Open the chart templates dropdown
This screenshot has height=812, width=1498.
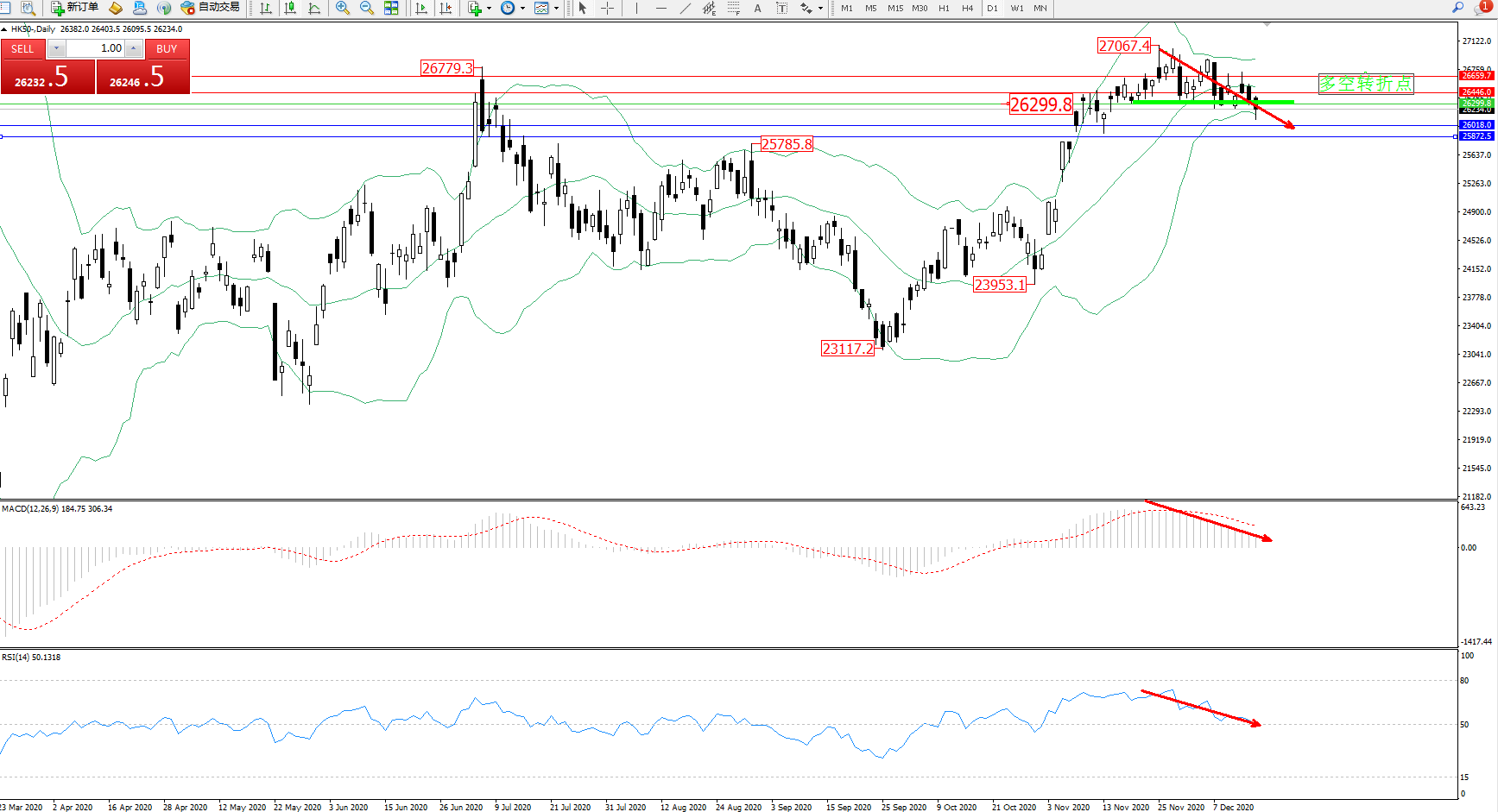tap(556, 8)
